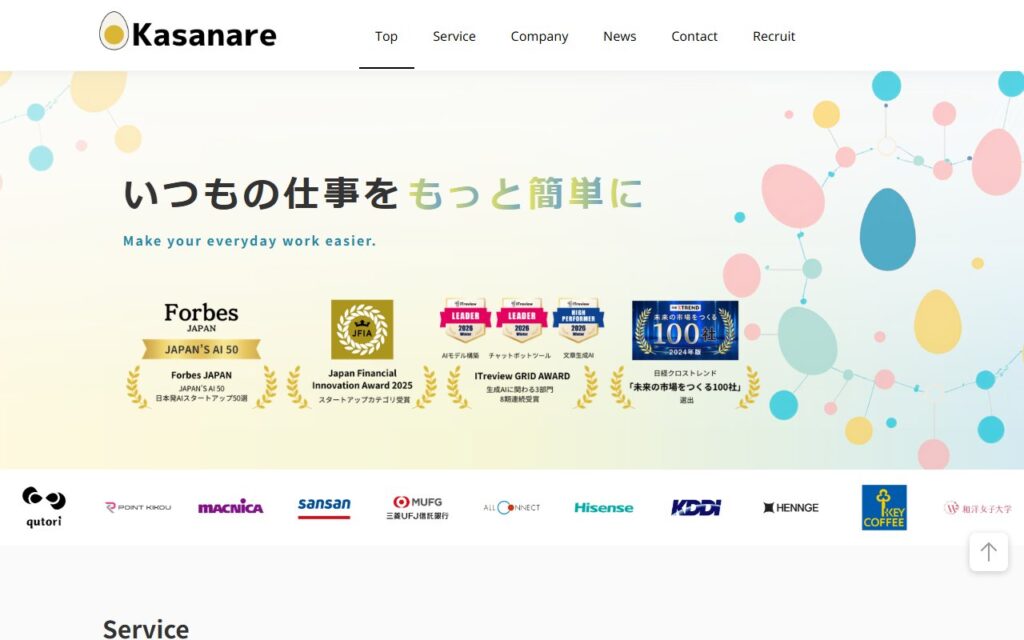This screenshot has width=1024, height=640.
Task: Click the Kasanare egg logo
Action: pyautogui.click(x=114, y=32)
